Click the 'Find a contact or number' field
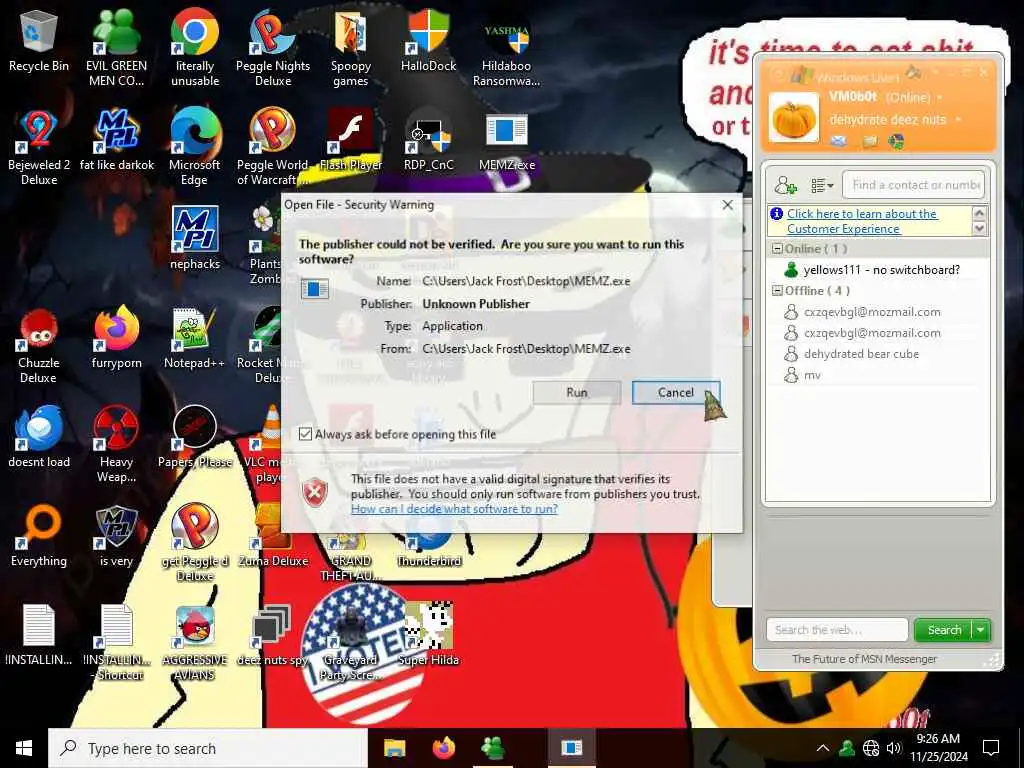The height and width of the screenshot is (768, 1024). (x=914, y=185)
